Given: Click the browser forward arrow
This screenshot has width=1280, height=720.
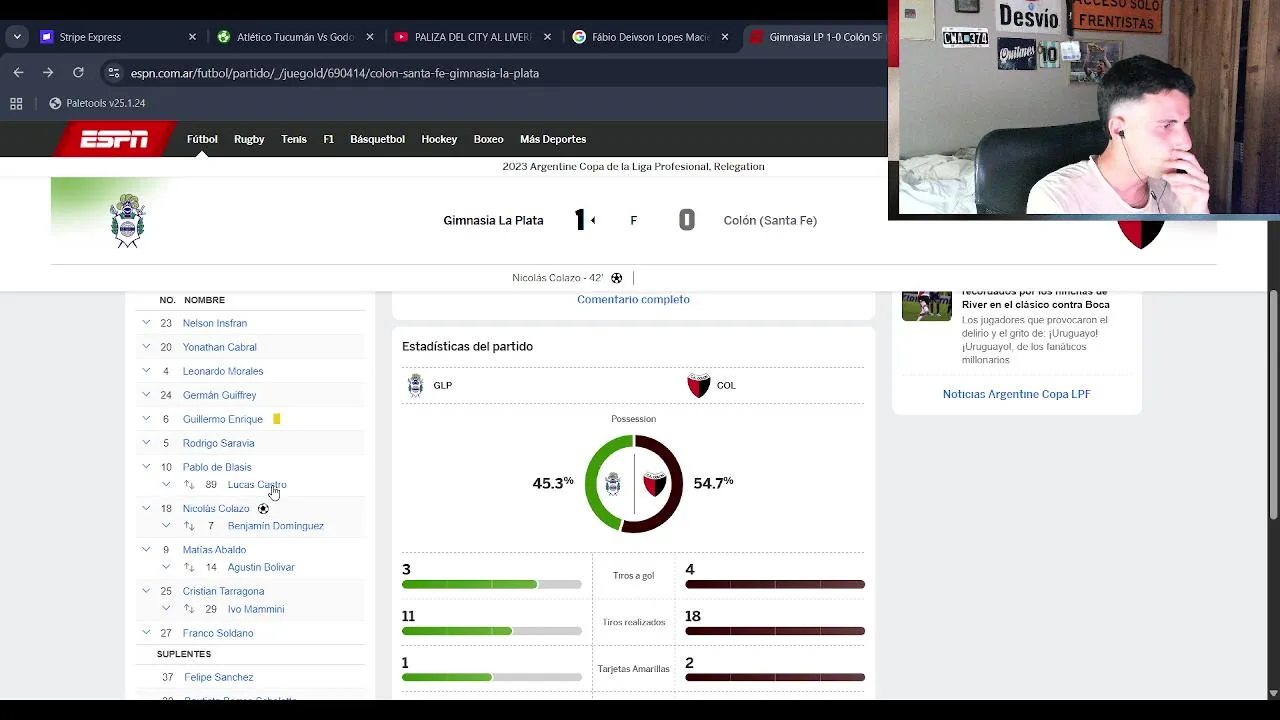Looking at the screenshot, I should coord(48,73).
